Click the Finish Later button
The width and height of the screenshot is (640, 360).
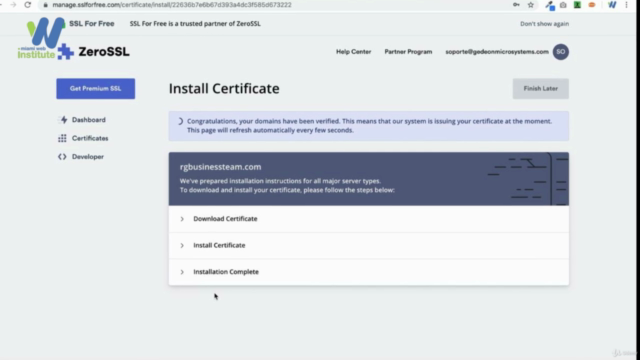click(540, 89)
